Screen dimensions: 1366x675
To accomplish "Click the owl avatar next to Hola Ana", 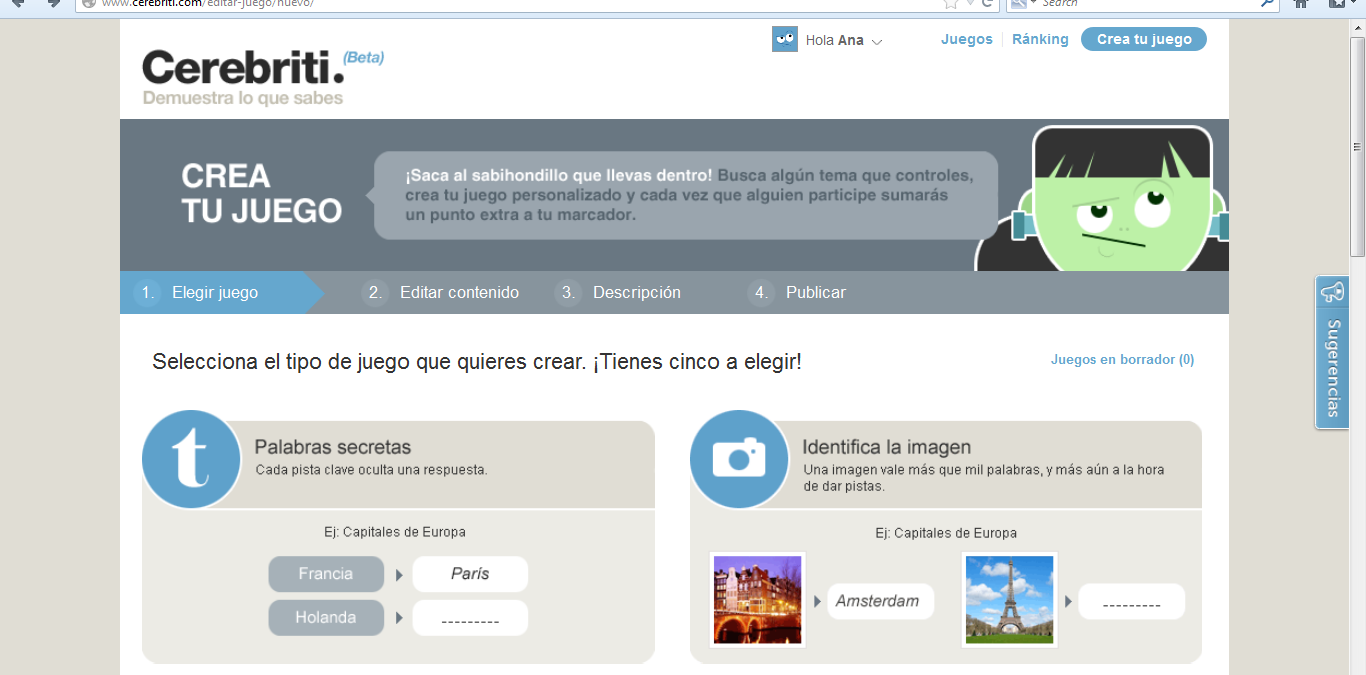I will tap(783, 39).
